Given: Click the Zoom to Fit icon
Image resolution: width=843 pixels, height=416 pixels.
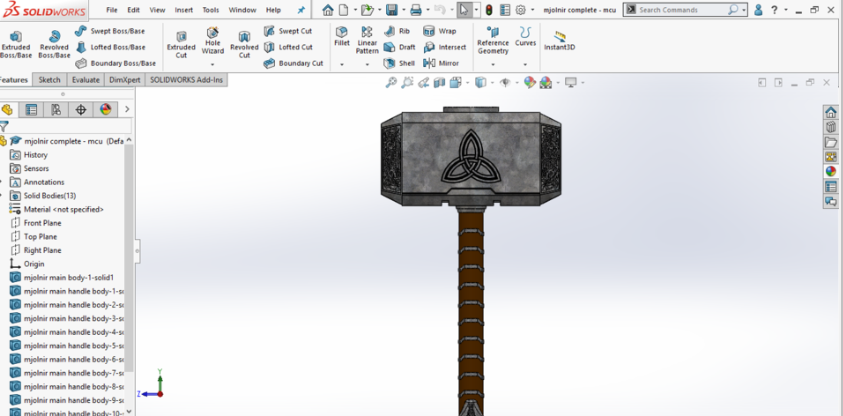Looking at the screenshot, I should 391,82.
